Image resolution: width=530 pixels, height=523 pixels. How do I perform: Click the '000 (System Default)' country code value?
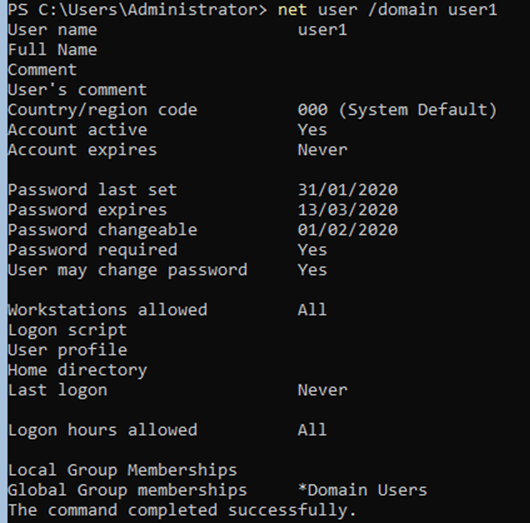(x=397, y=110)
